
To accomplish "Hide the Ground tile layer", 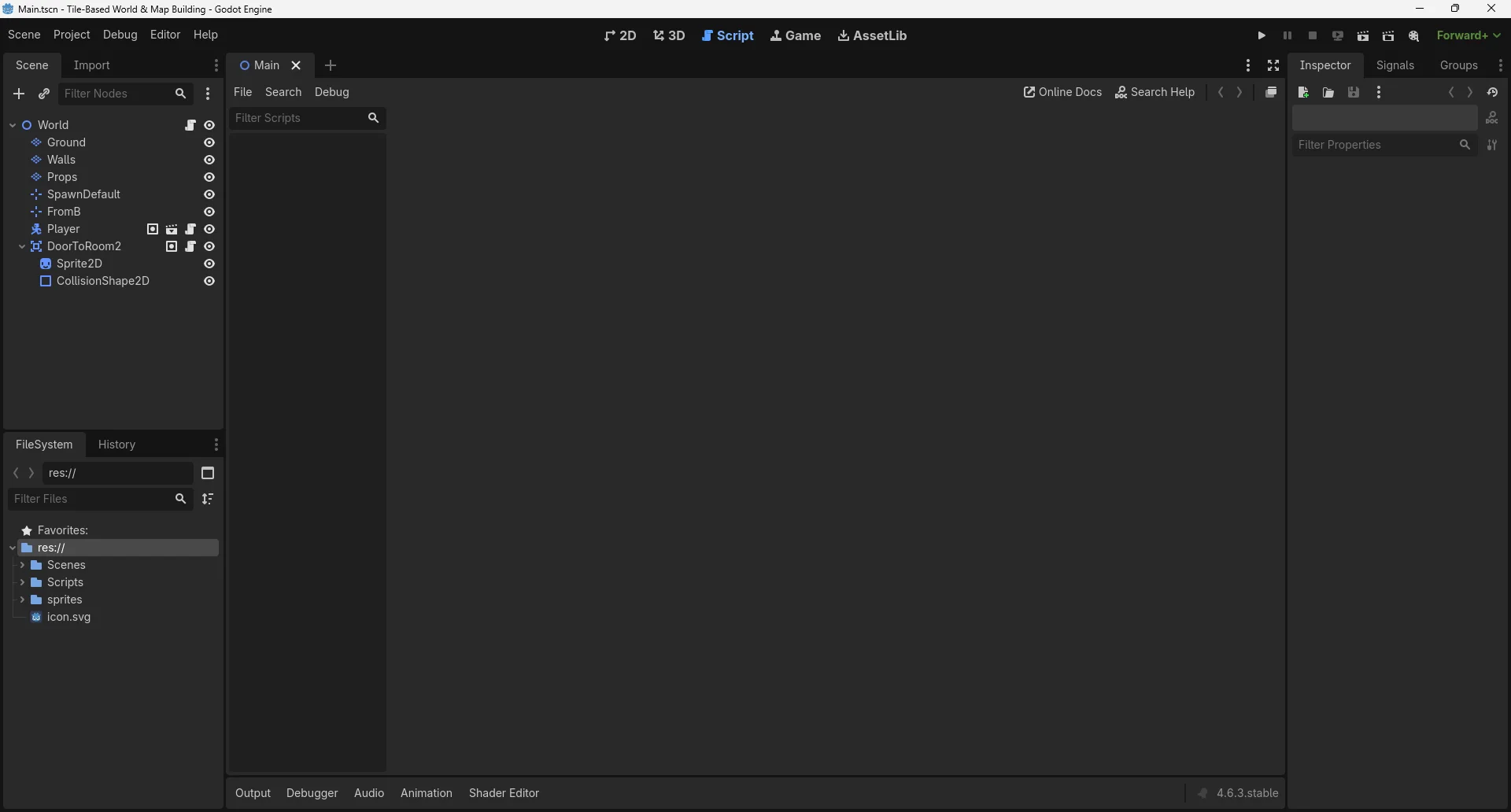I will tap(209, 142).
